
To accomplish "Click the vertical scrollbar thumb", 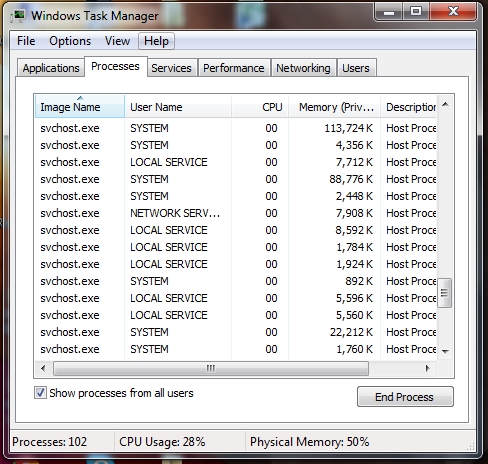I will 445,293.
